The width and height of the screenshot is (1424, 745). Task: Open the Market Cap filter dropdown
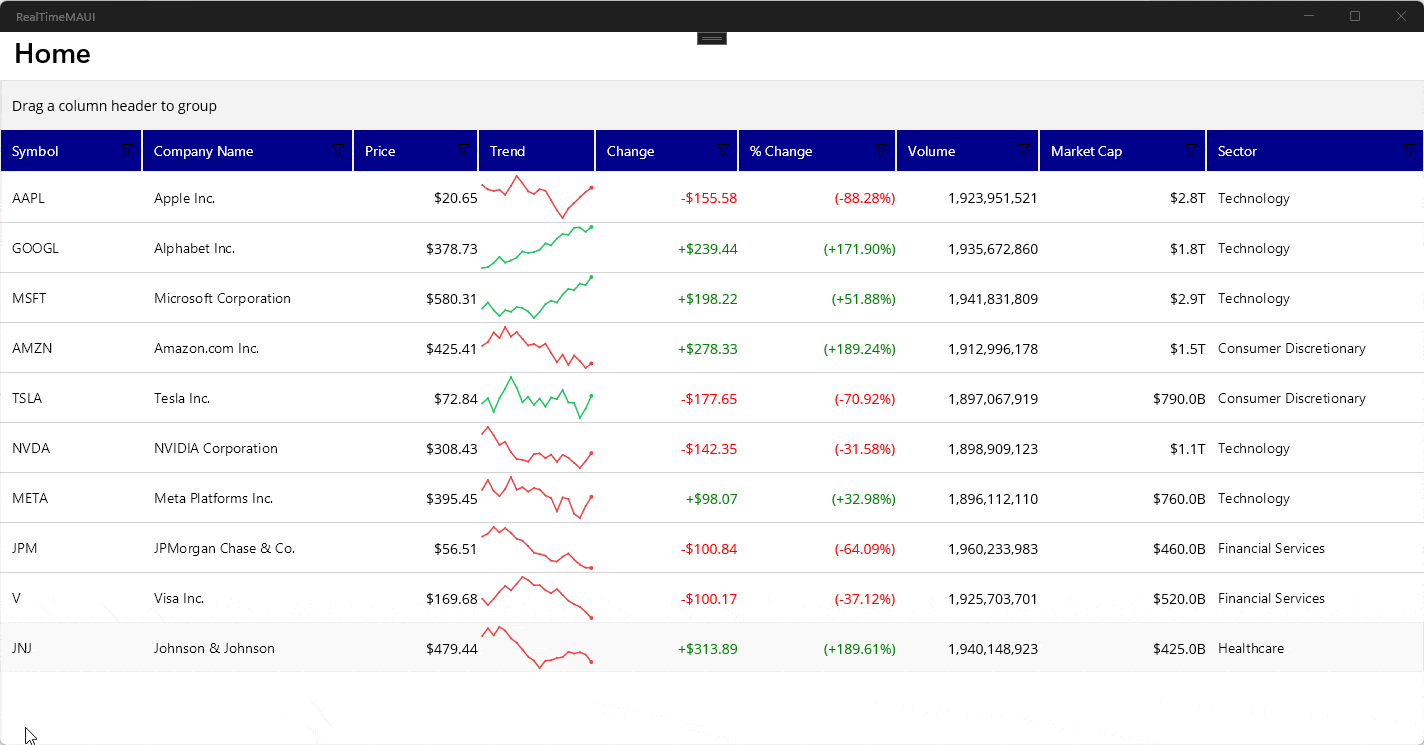(x=1189, y=150)
